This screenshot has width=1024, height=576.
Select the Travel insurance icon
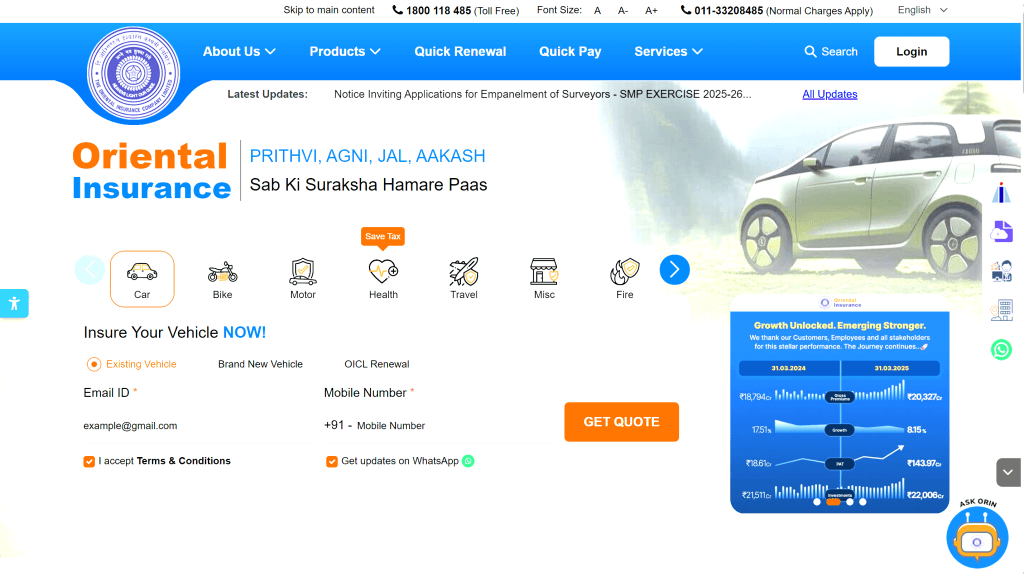464,280
